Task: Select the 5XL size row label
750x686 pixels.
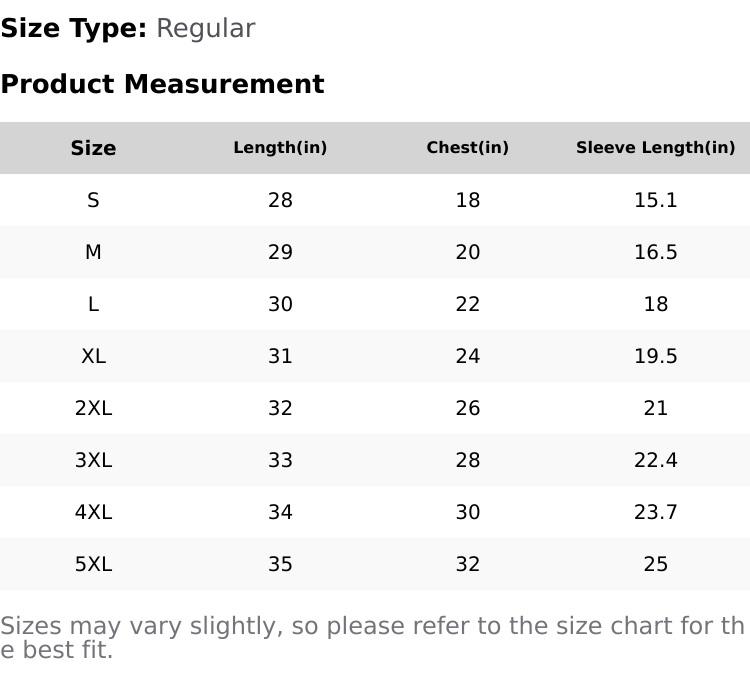Action: click(x=93, y=564)
